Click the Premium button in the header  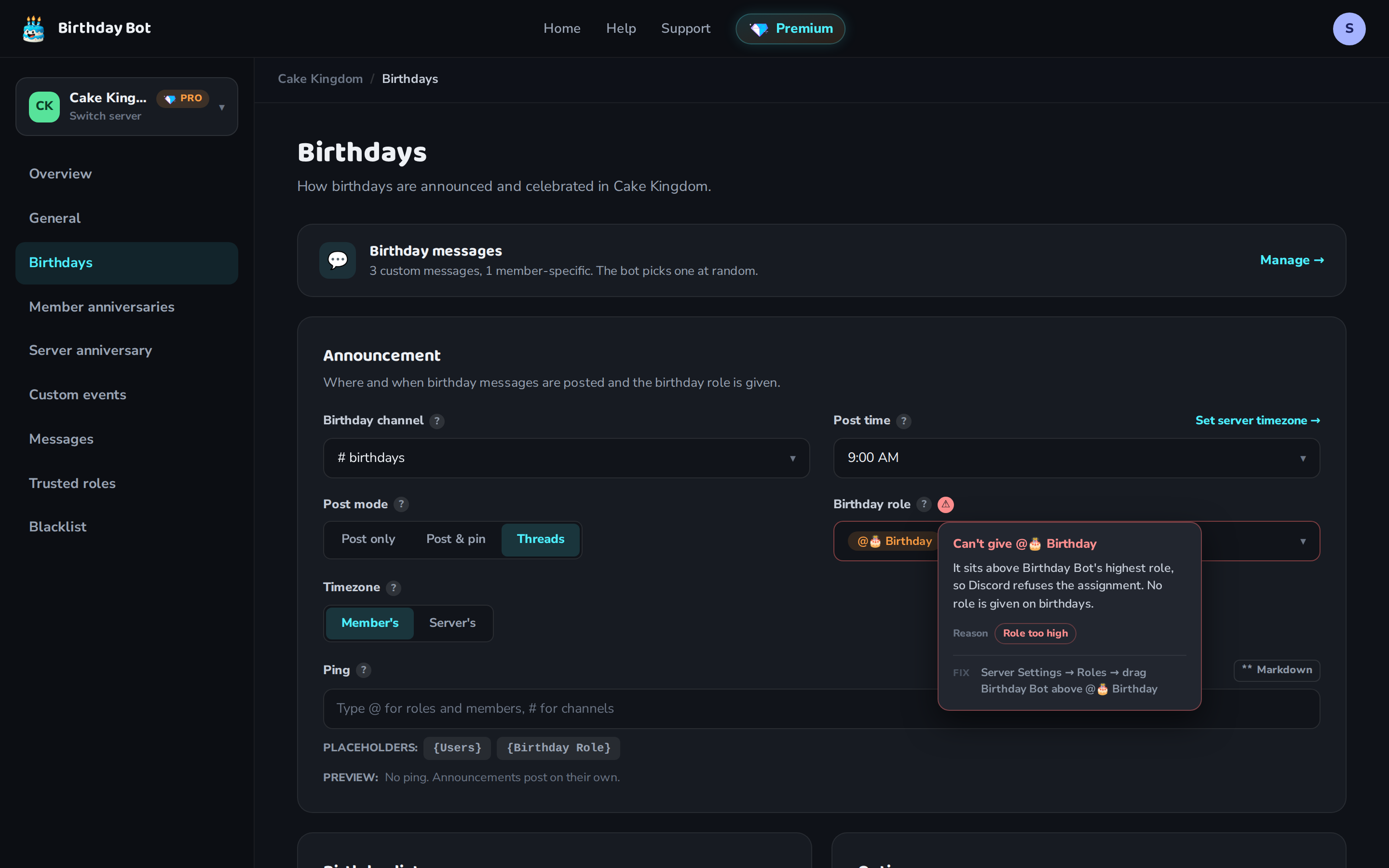(x=790, y=29)
